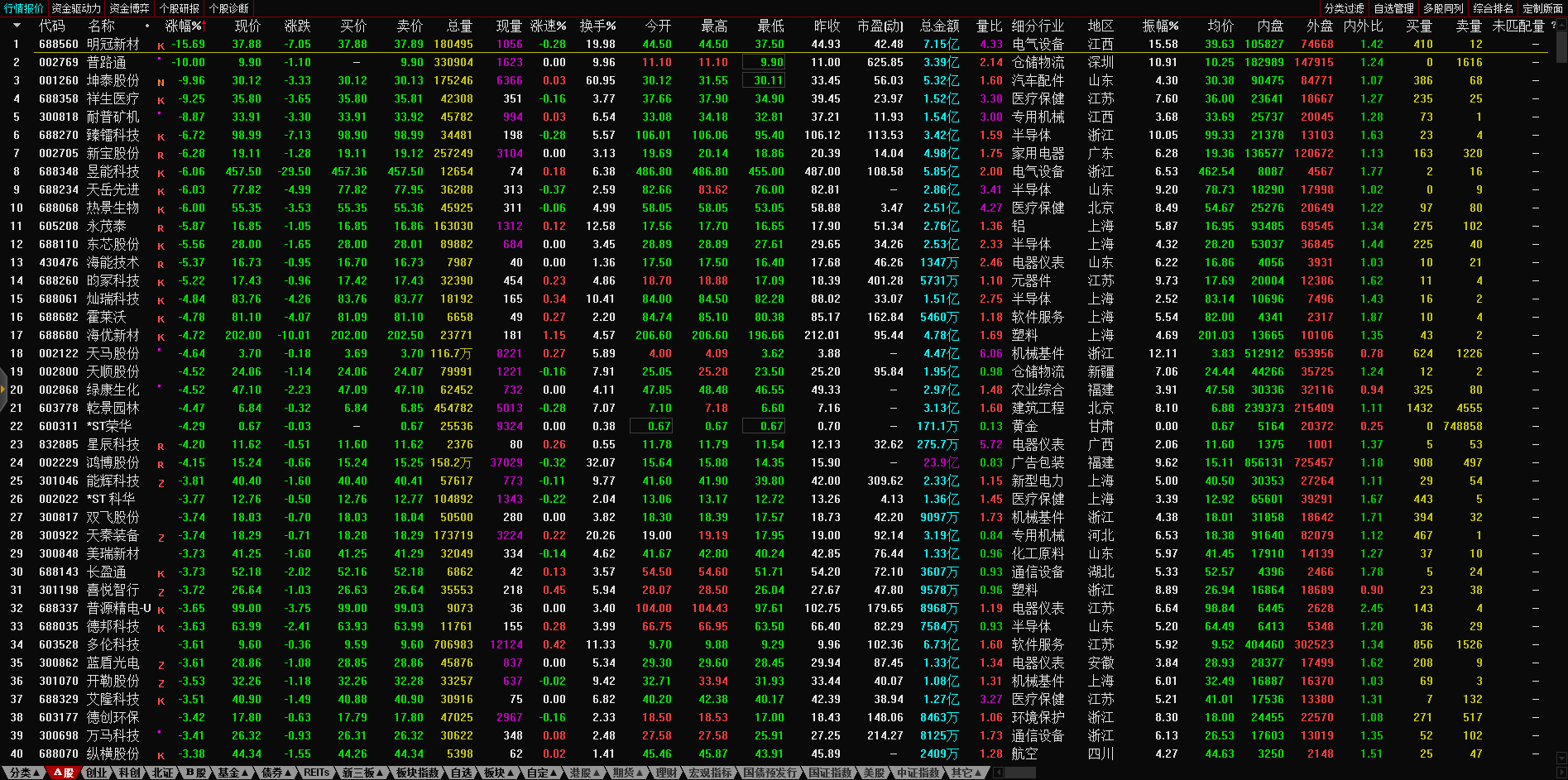Click the 分类过滤 button
This screenshot has height=780, width=1568.
click(x=1344, y=8)
